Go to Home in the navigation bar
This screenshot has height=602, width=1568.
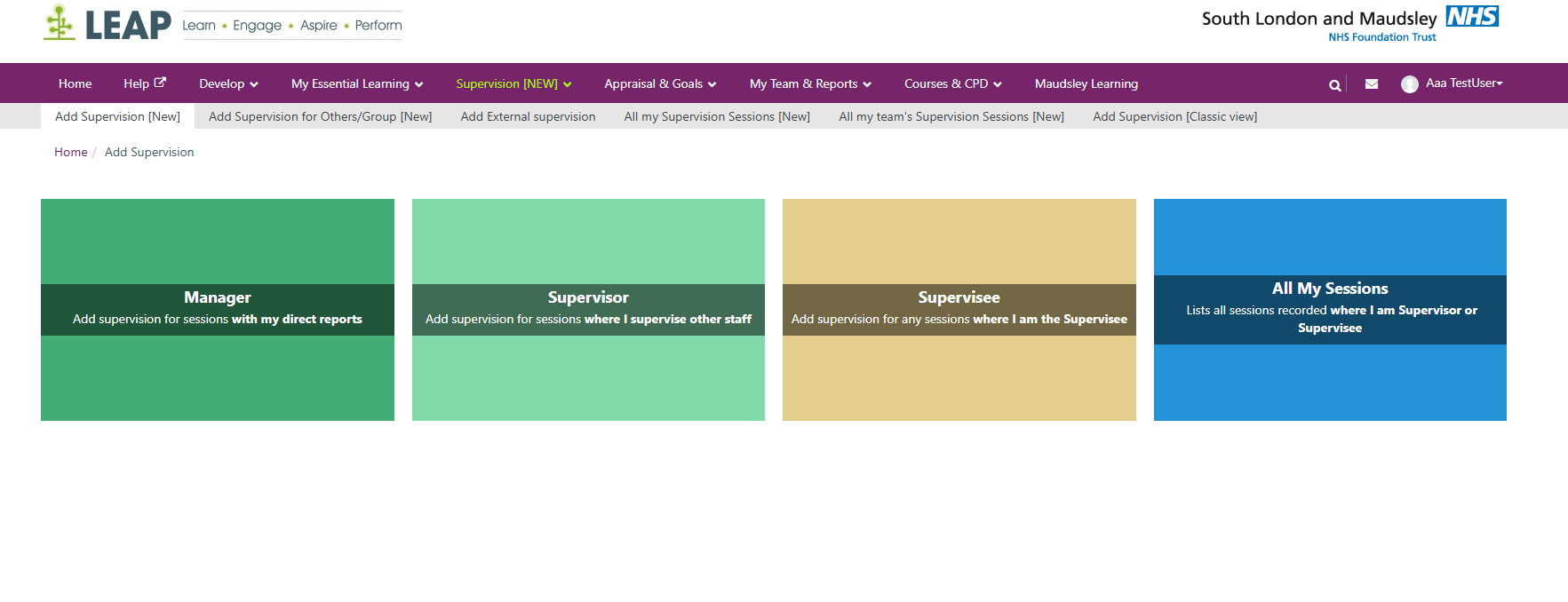pos(76,83)
